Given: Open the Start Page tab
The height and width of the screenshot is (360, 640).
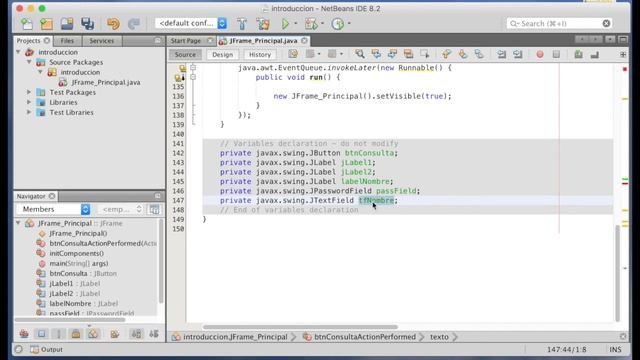Looking at the screenshot, I should (x=186, y=40).
